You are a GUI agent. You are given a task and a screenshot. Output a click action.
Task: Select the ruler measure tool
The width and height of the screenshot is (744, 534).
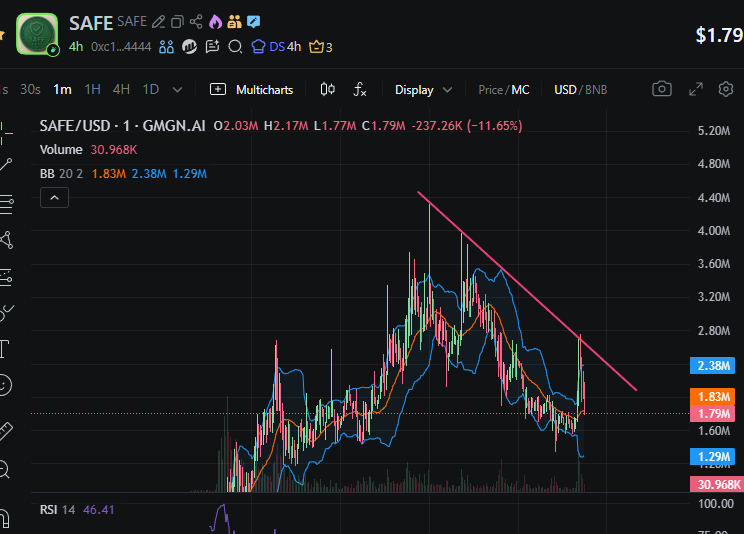5,431
